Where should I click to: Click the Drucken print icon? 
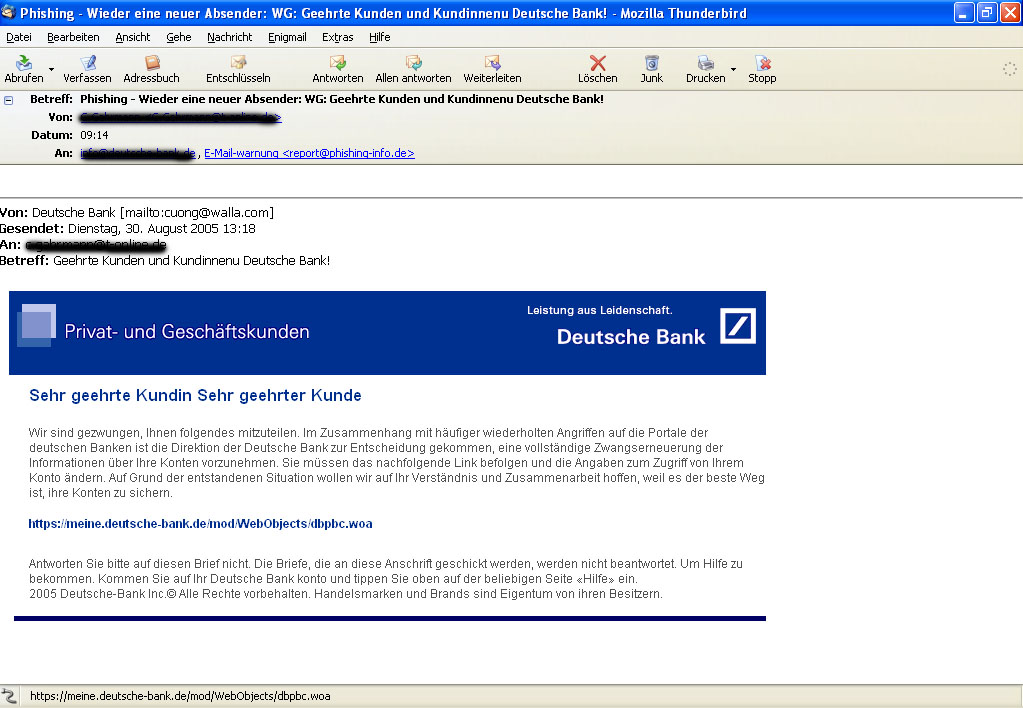pos(705,63)
